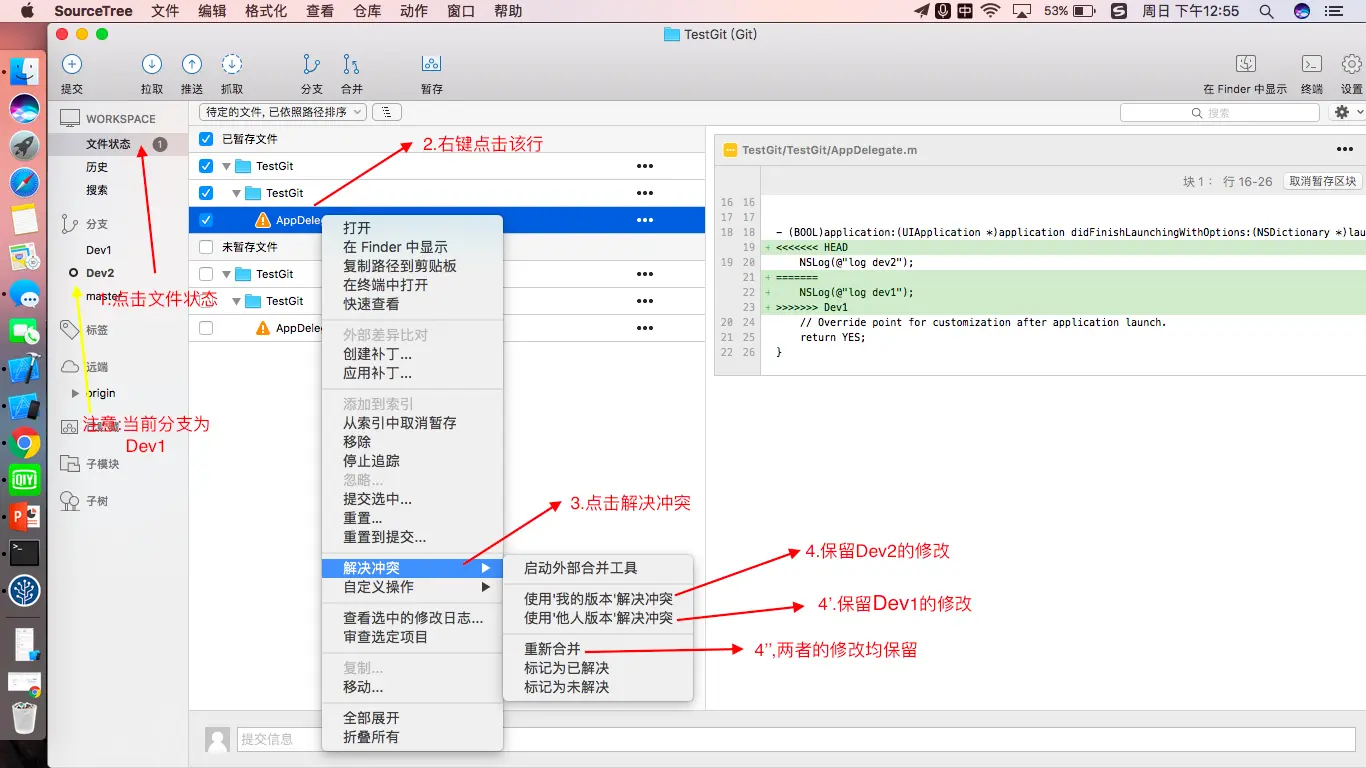Screen dimensions: 1366x768
Task: Choose 启动外部合并工具 in the submenu
Action: point(598,568)
